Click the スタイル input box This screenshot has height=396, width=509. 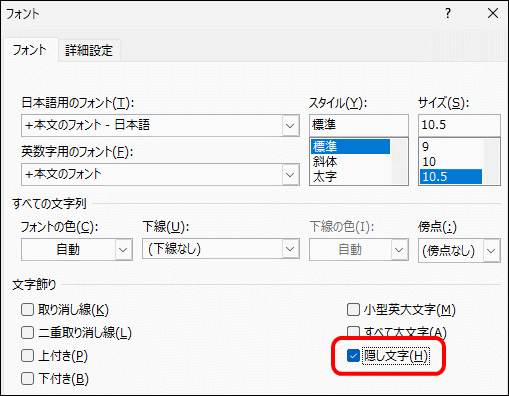(x=359, y=125)
